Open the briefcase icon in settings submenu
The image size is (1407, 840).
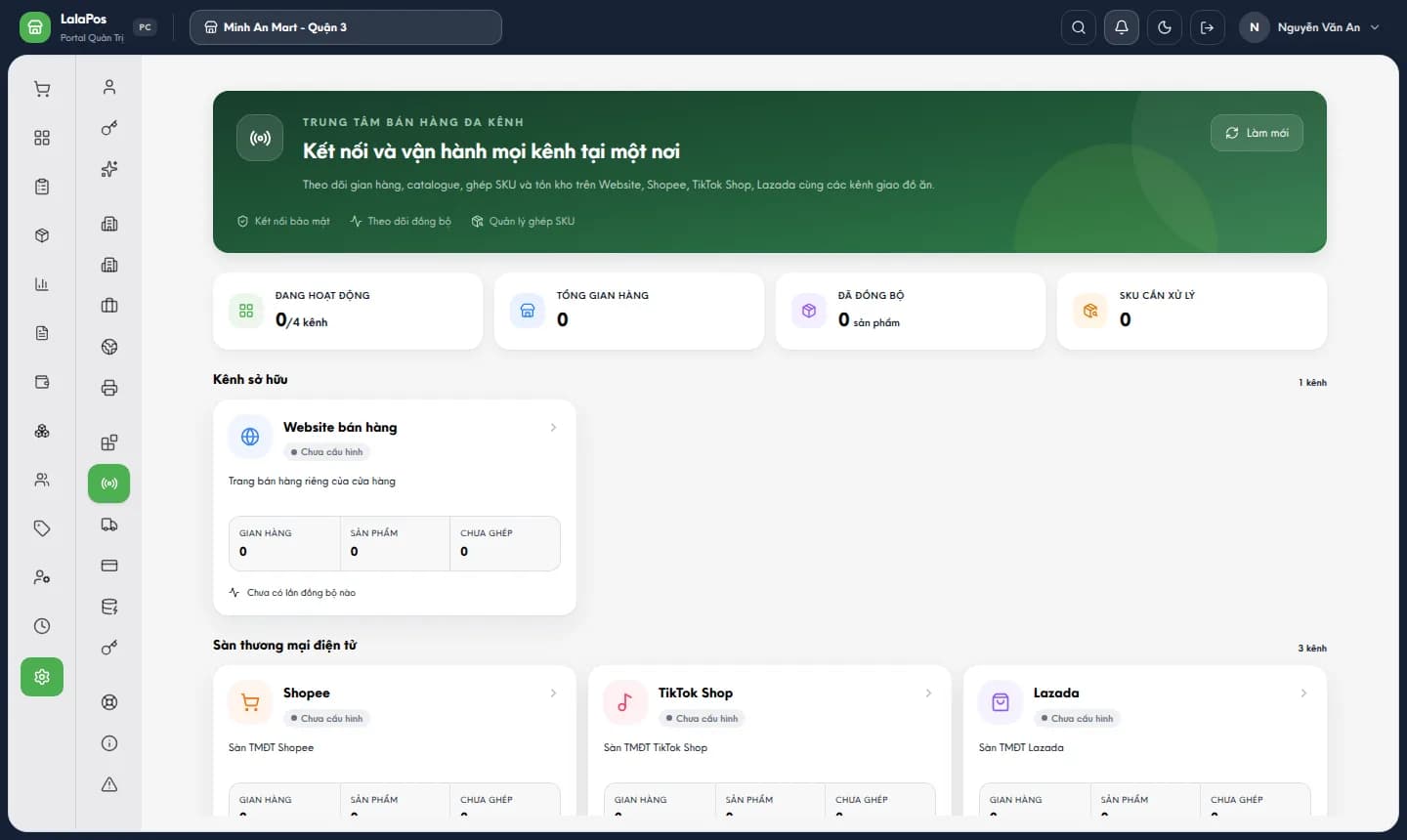(x=109, y=306)
